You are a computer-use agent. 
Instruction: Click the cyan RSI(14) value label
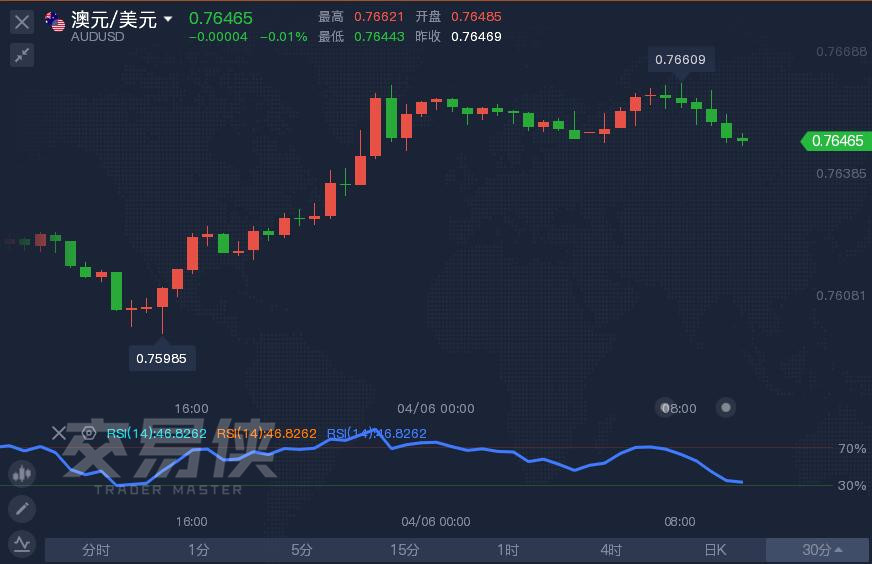pos(156,433)
